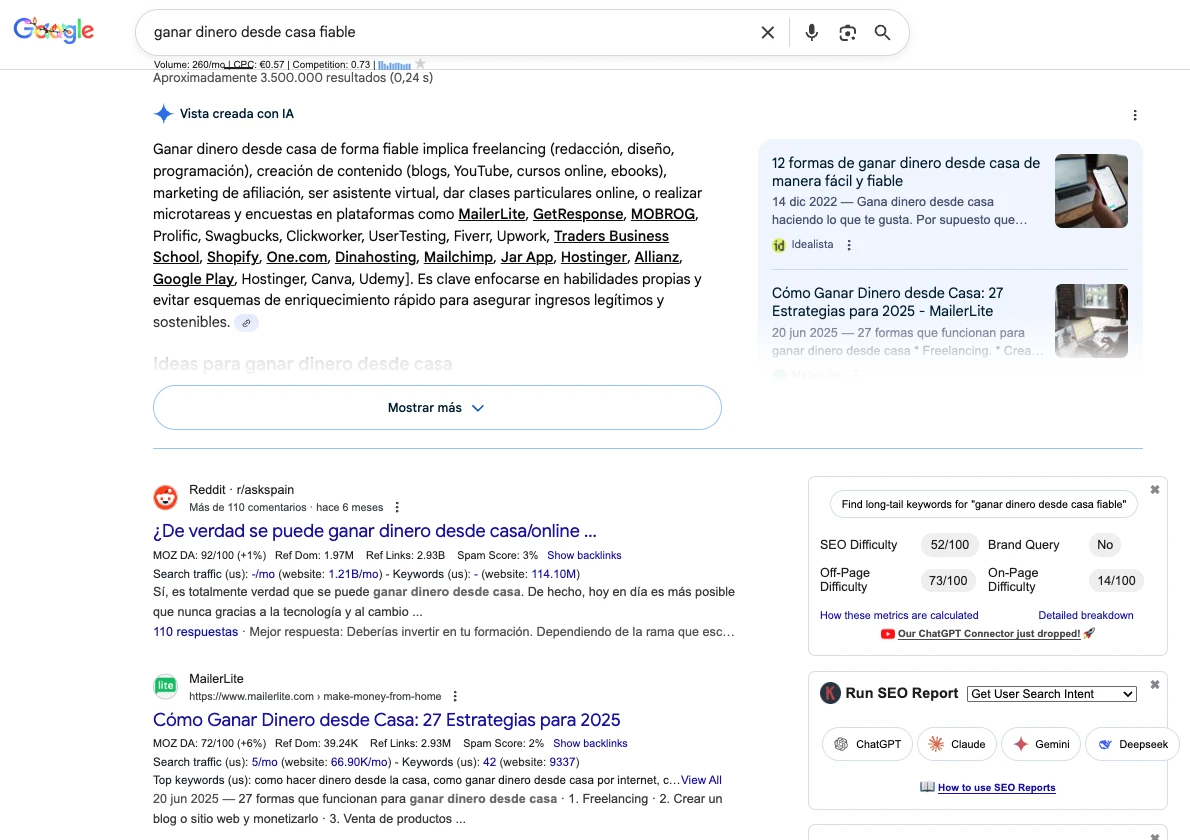Open the Shopify link in AI overview

pyautogui.click(x=232, y=258)
